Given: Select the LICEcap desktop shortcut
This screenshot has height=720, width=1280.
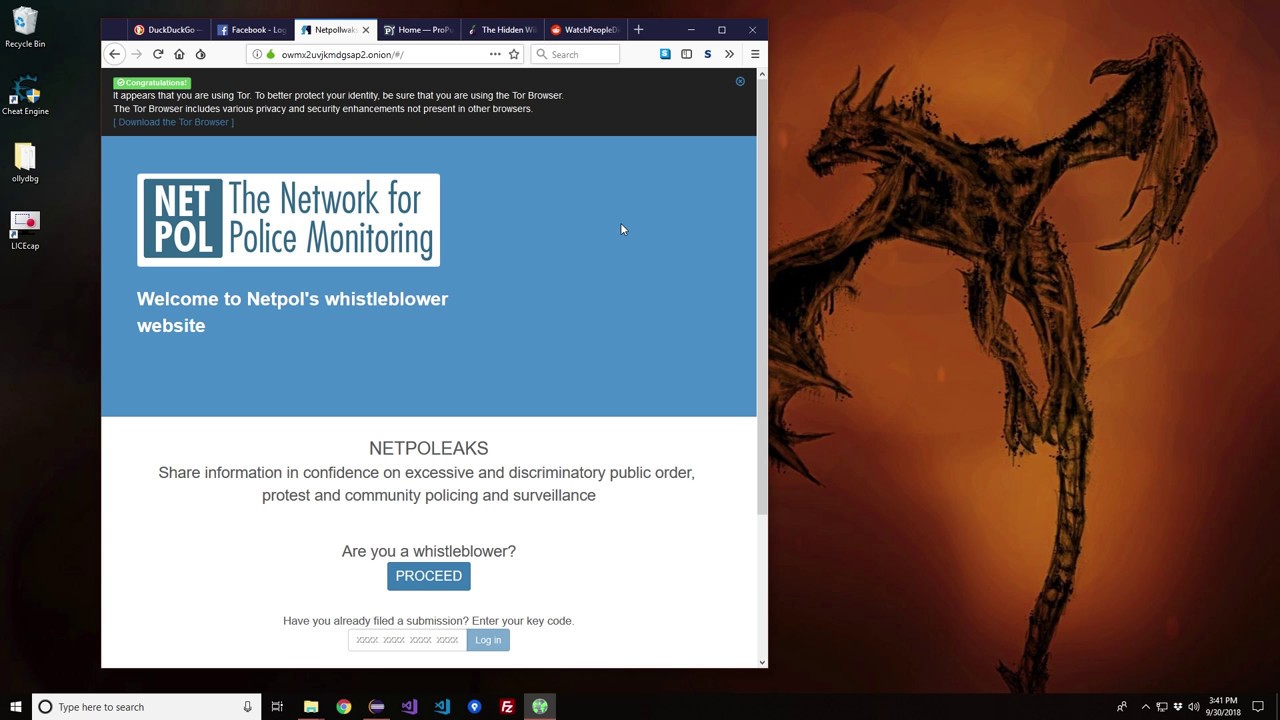Looking at the screenshot, I should 25,230.
